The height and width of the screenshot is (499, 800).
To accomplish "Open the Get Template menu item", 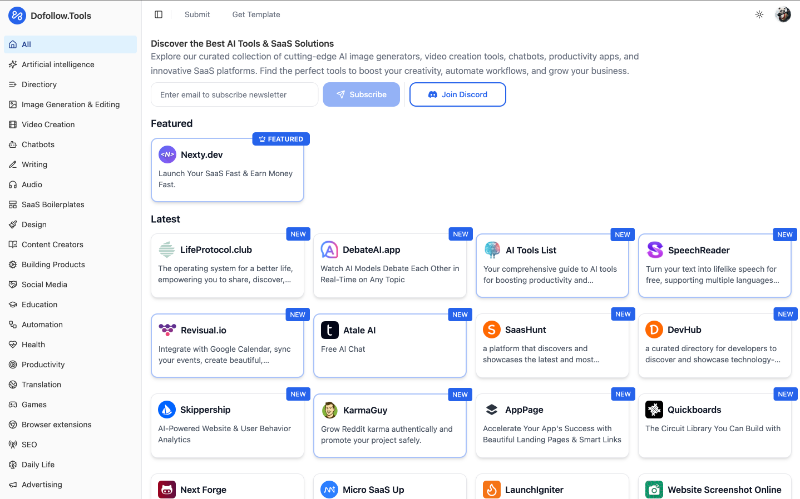I will [x=256, y=15].
